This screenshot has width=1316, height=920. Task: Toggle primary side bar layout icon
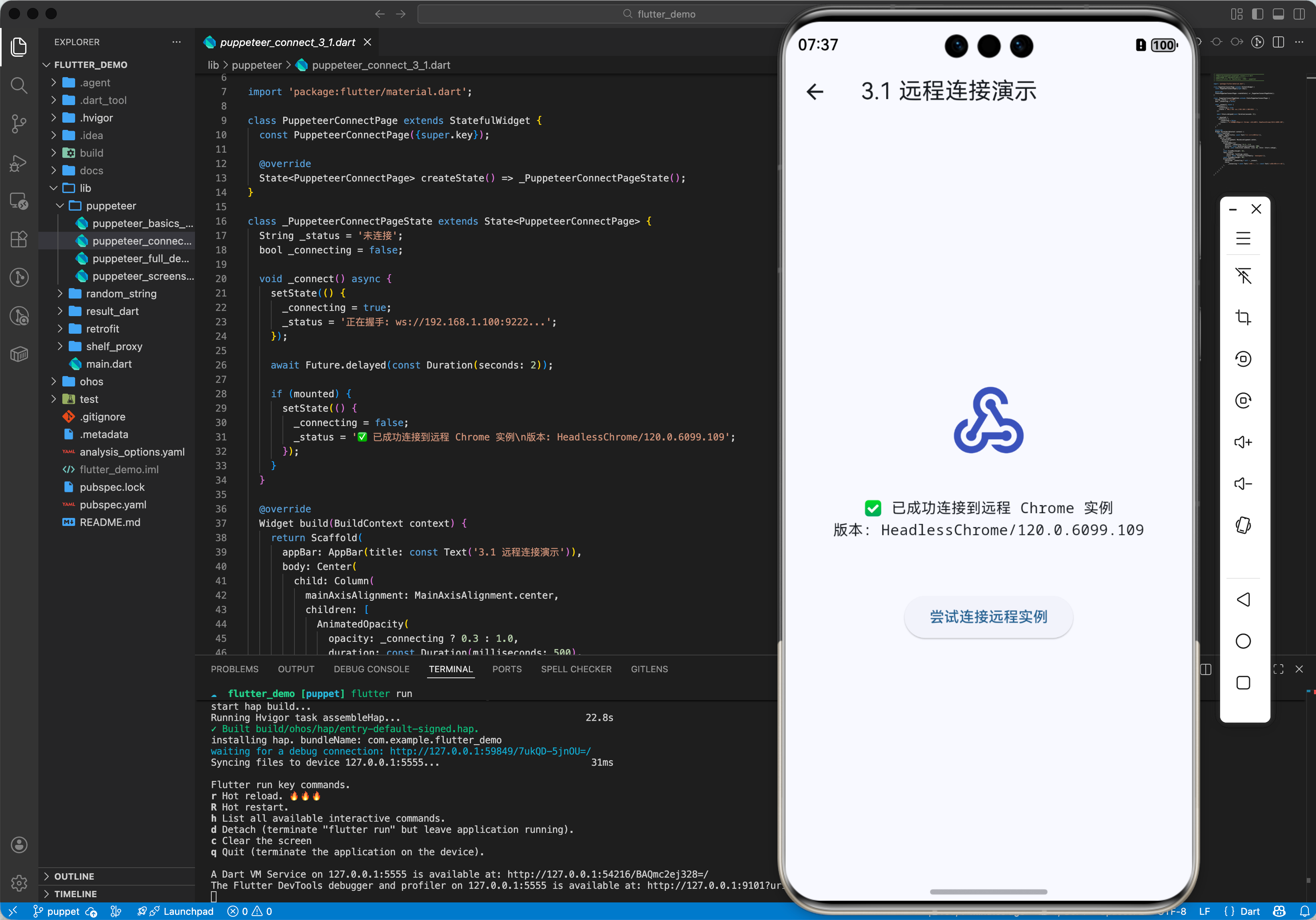pyautogui.click(x=1258, y=14)
